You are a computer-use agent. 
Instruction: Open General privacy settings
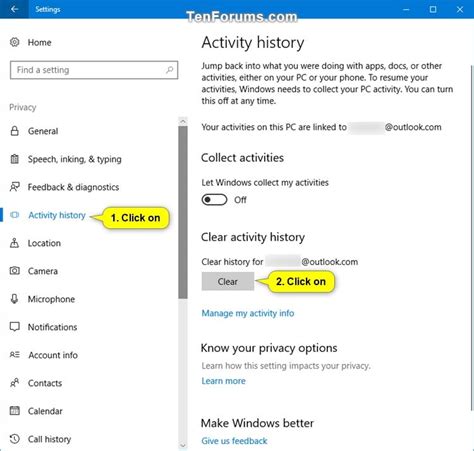43,131
